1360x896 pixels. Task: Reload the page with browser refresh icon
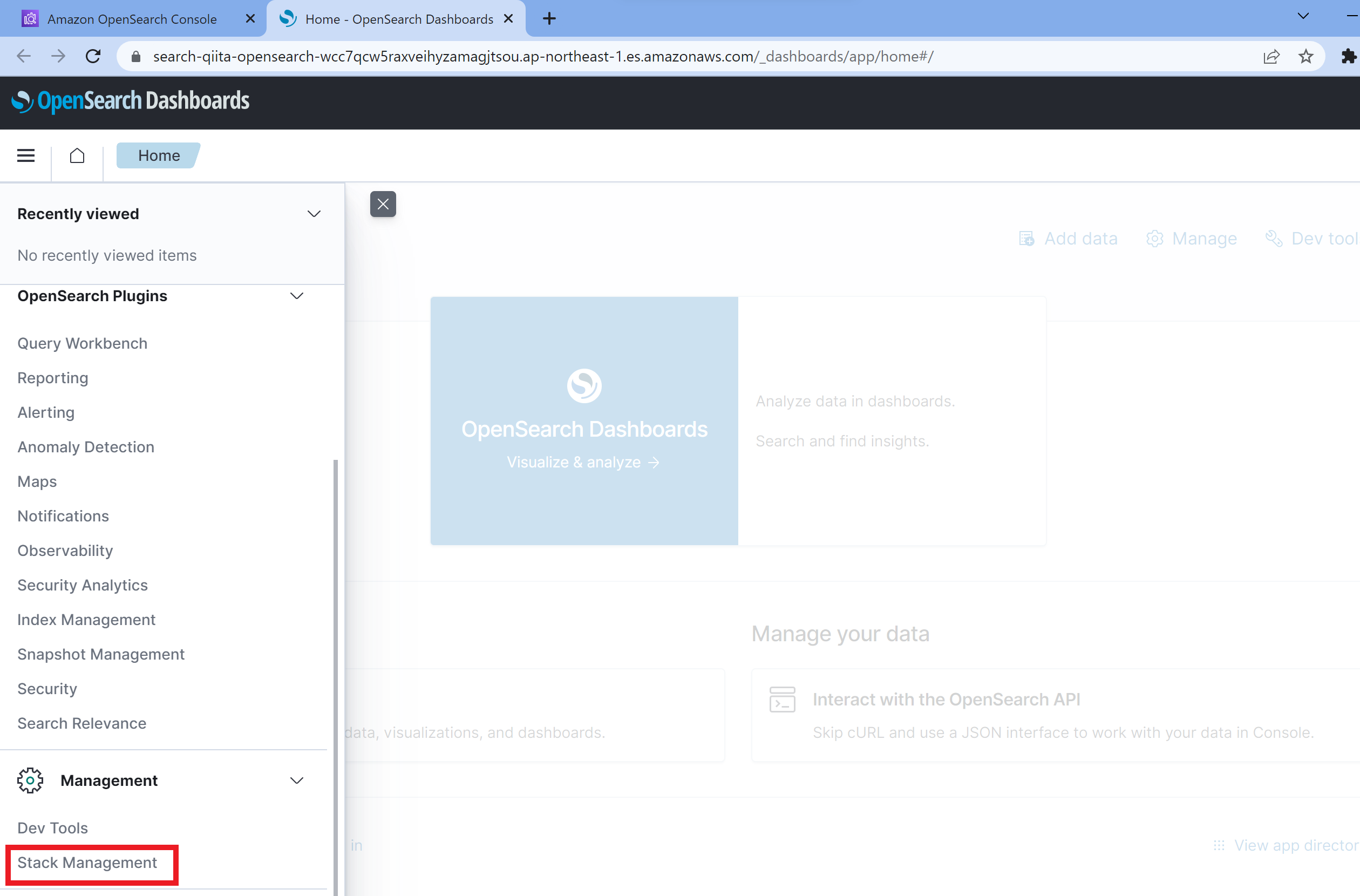93,56
